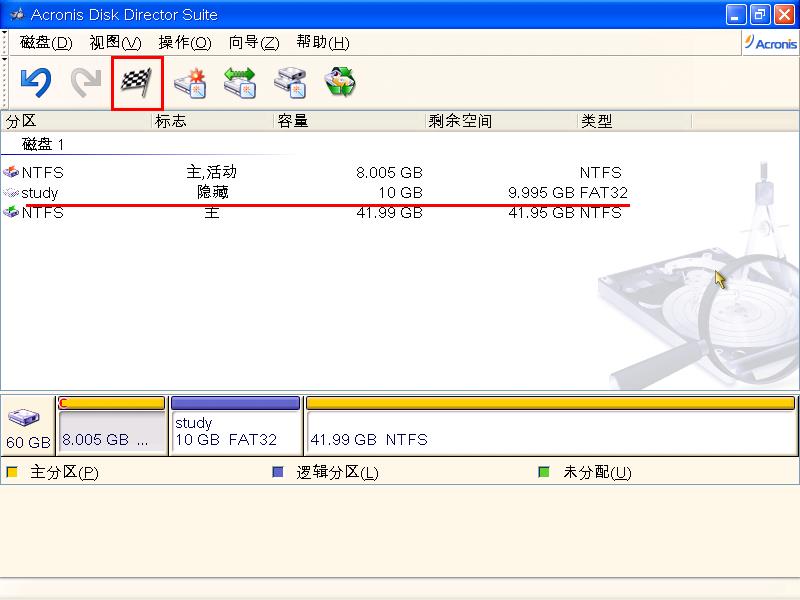The height and width of the screenshot is (600, 800).
Task: Minimize the Acronis Disk Director window
Action: (736, 14)
